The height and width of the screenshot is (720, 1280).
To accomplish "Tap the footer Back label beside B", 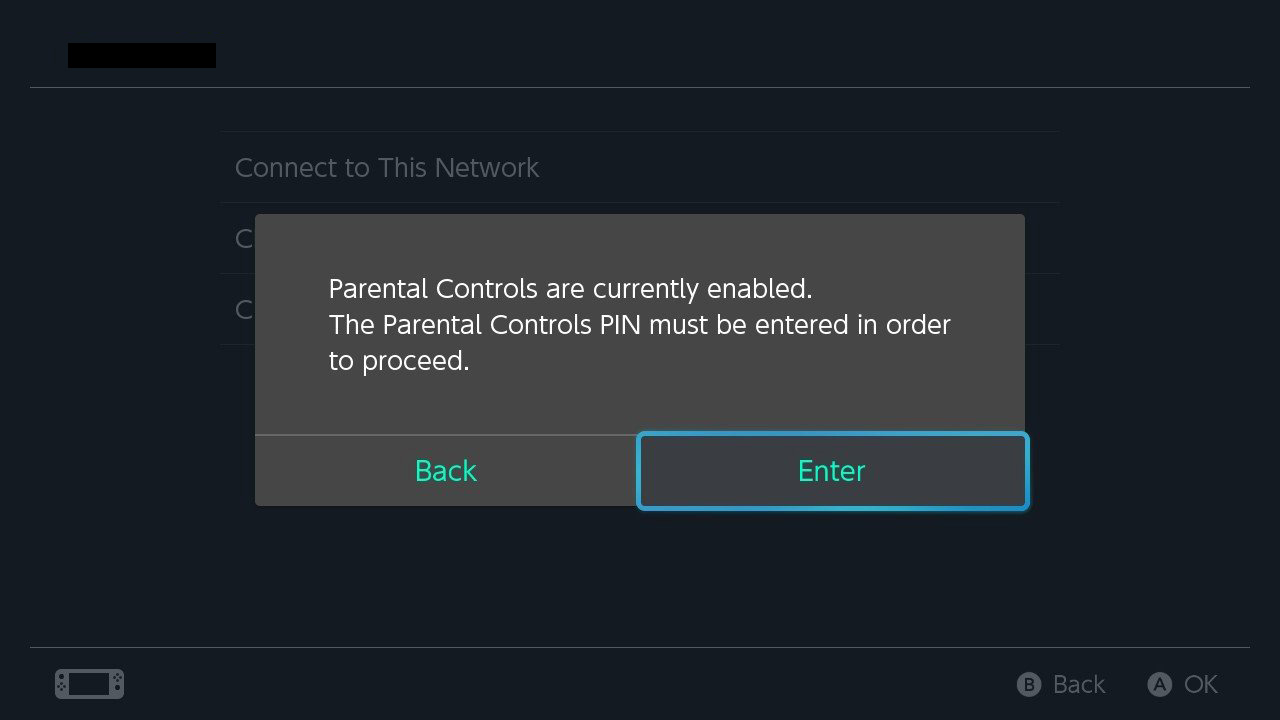I will (x=1079, y=684).
